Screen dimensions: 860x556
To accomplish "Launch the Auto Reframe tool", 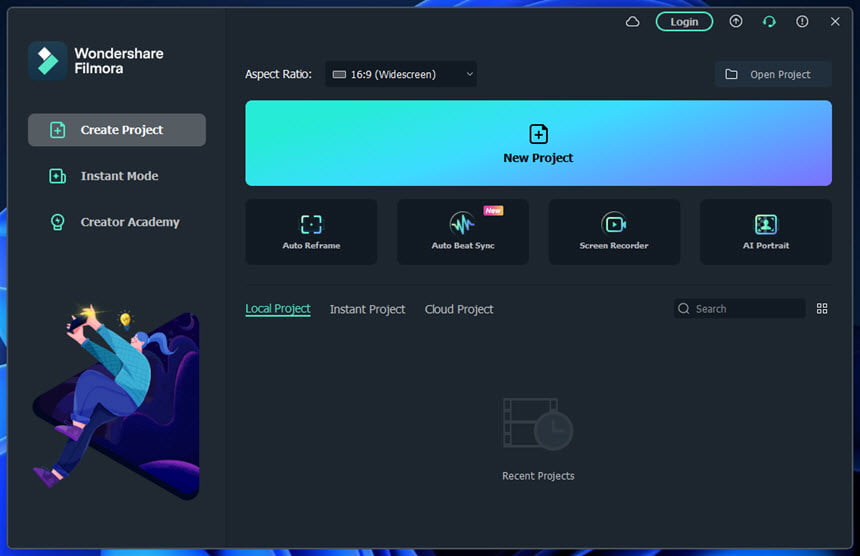I will [x=311, y=232].
